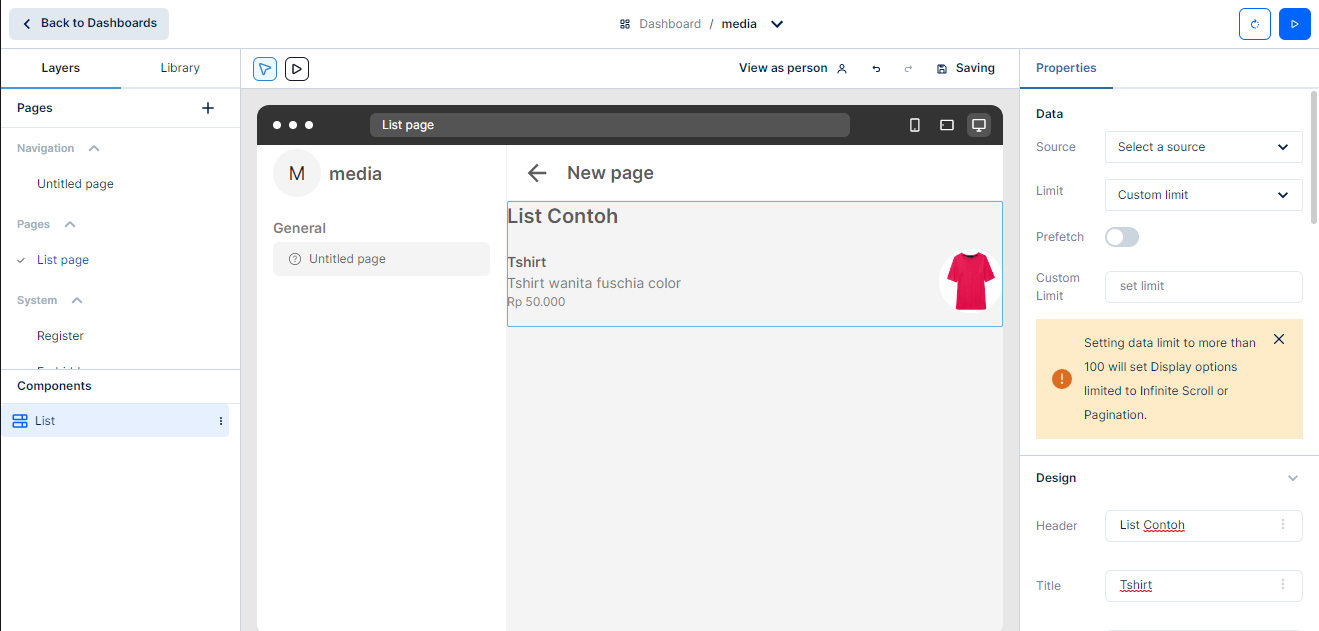This screenshot has width=1319, height=631.
Task: Click the play preview icon in canvas toolbar
Action: coord(297,68)
